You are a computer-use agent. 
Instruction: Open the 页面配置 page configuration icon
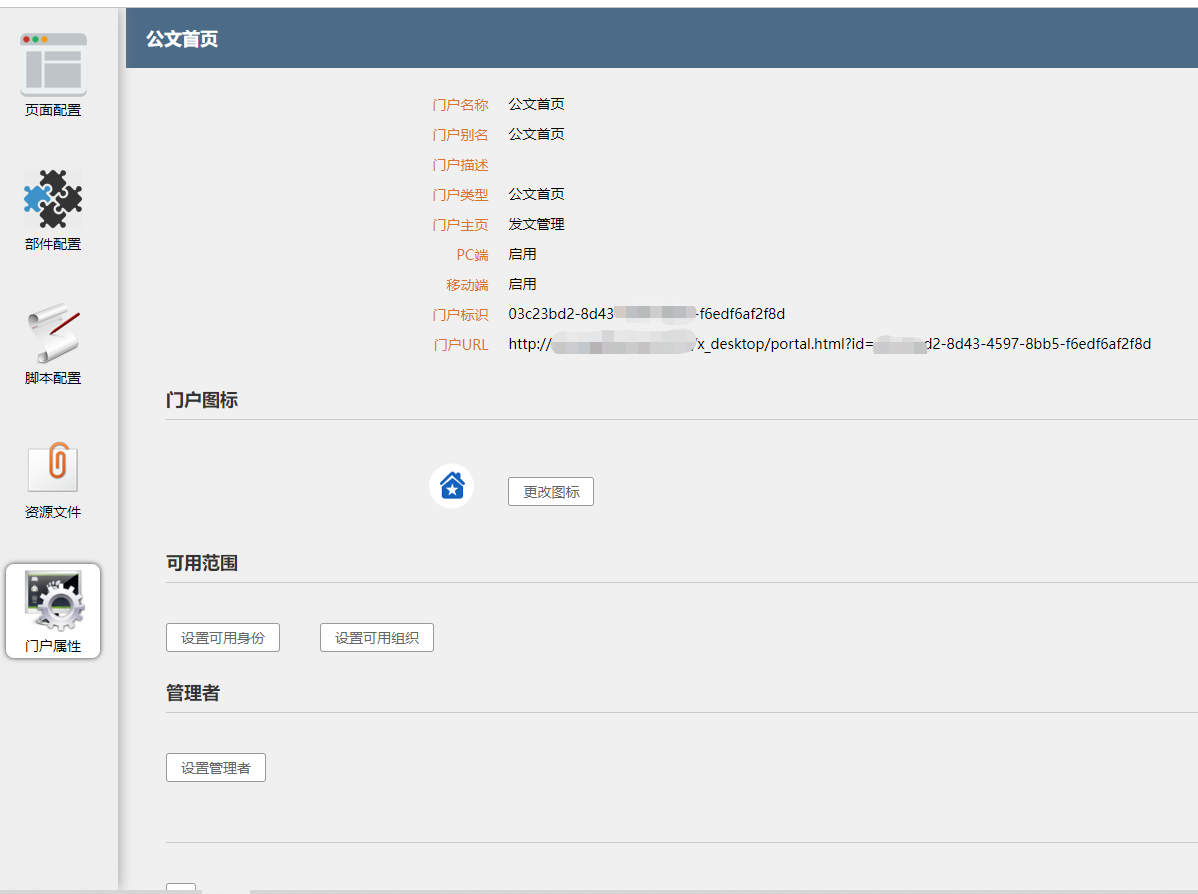pyautogui.click(x=53, y=64)
